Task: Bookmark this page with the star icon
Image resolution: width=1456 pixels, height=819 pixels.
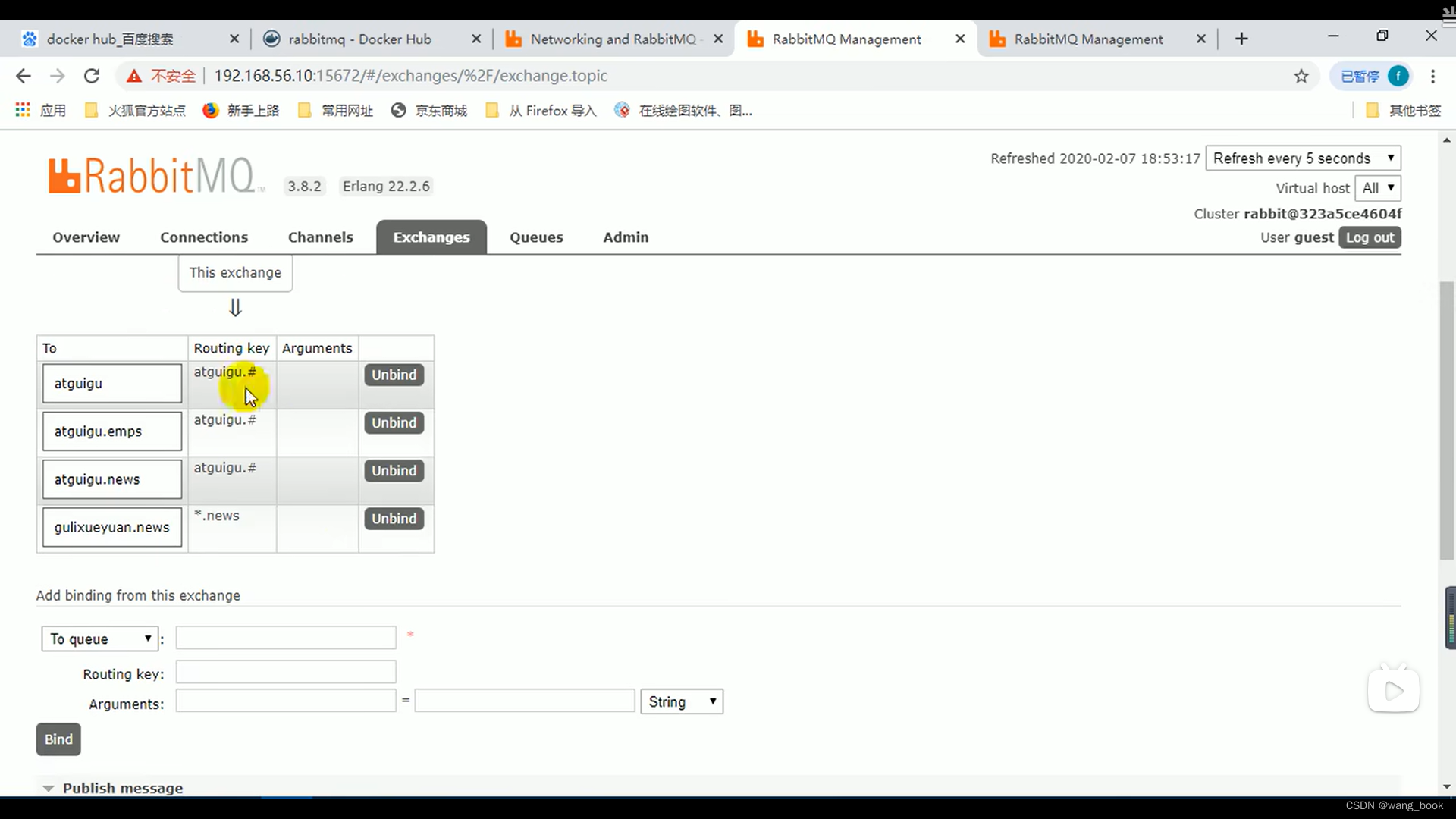Action: point(1301,76)
